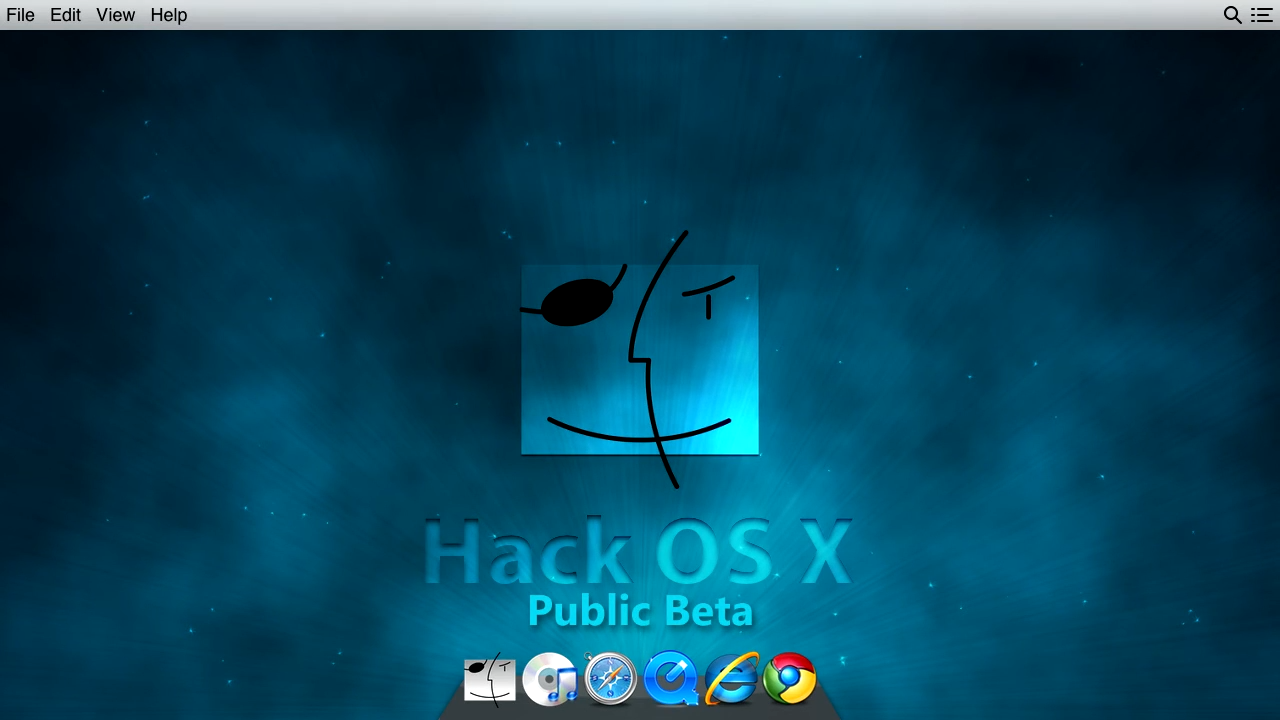Click the Public Beta label

coord(640,610)
